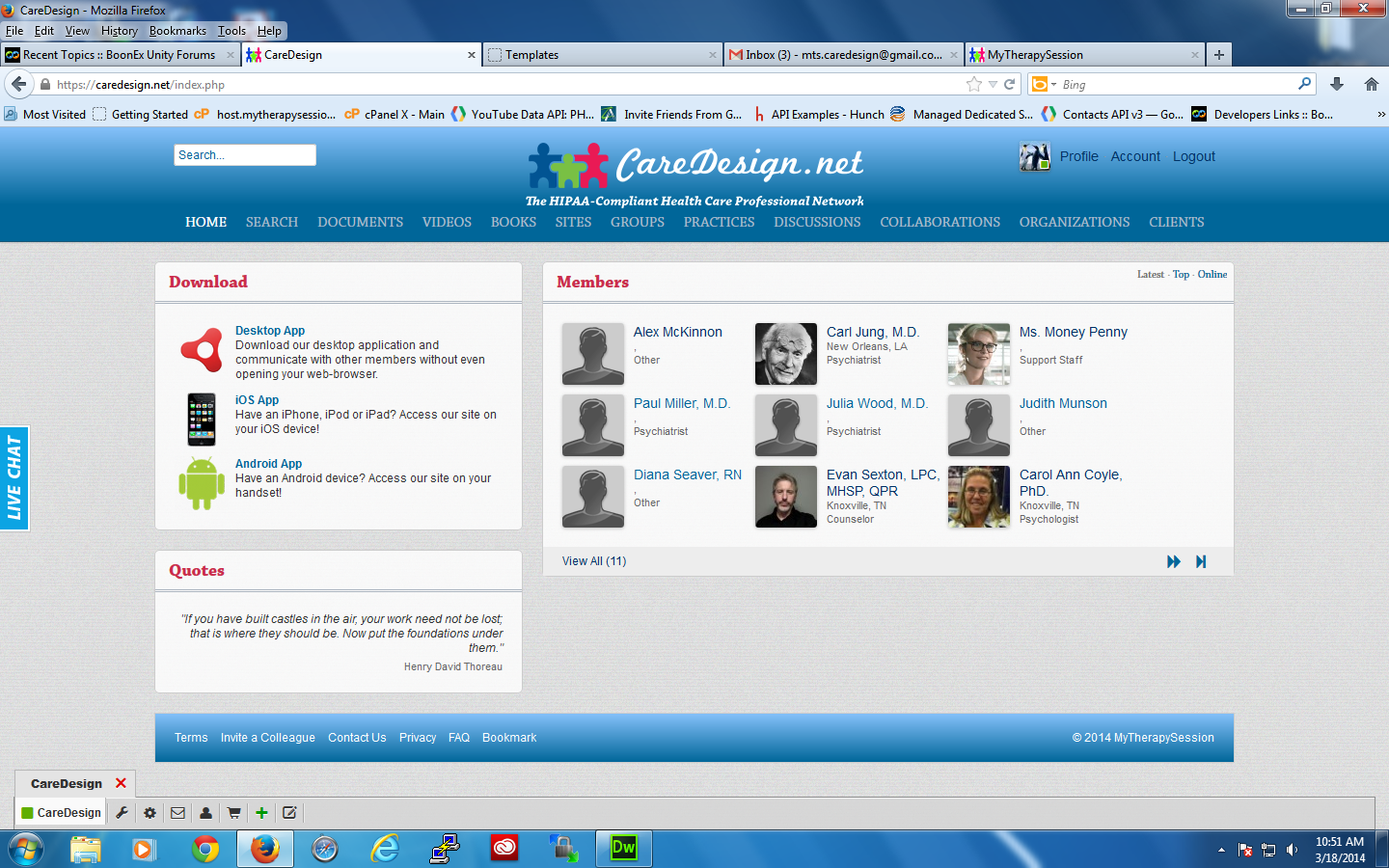The width and height of the screenshot is (1389, 868).
Task: Open the gear settings icon in bottom toolbar
Action: tap(150, 813)
